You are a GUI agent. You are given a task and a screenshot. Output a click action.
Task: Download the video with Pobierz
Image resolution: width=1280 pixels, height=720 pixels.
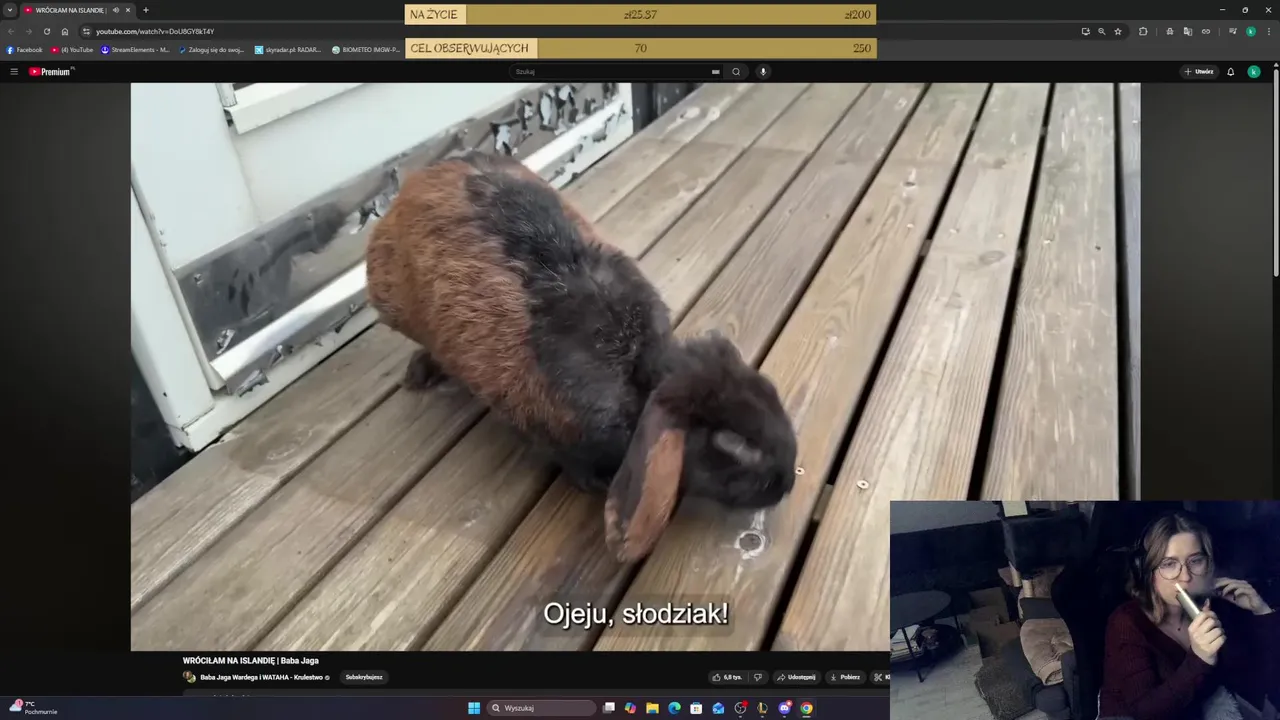(x=845, y=677)
